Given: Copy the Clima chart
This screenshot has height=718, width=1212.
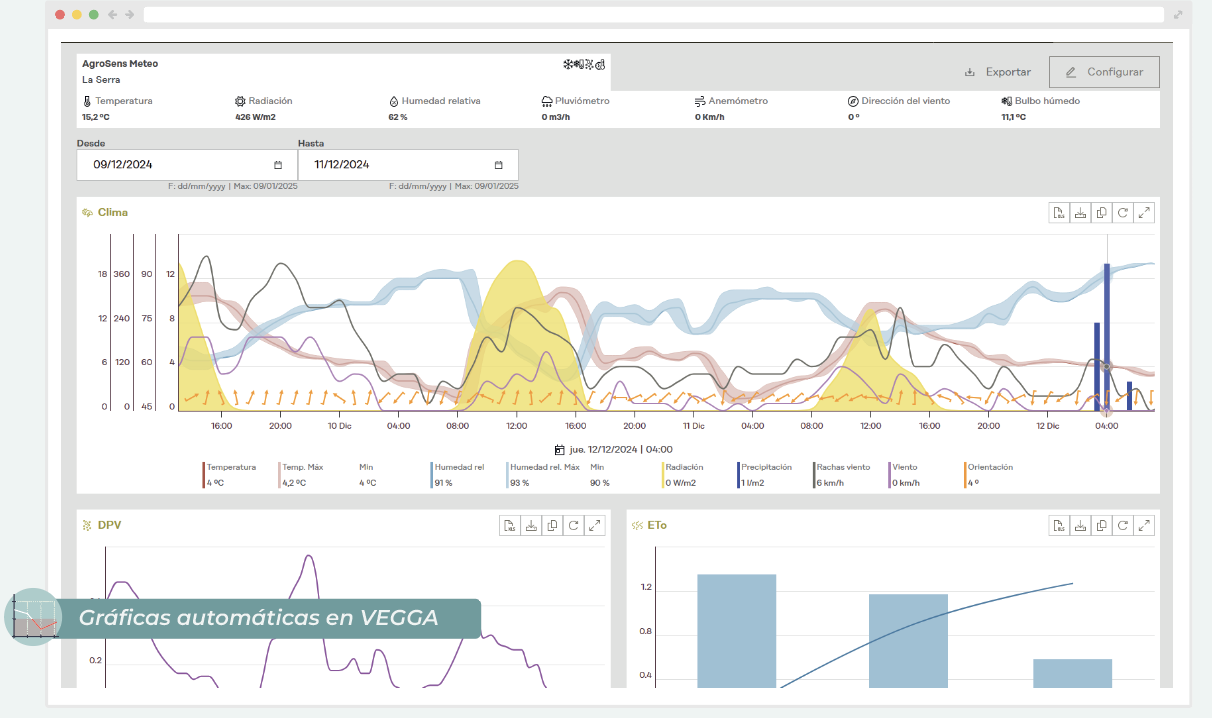Looking at the screenshot, I should tap(1101, 212).
